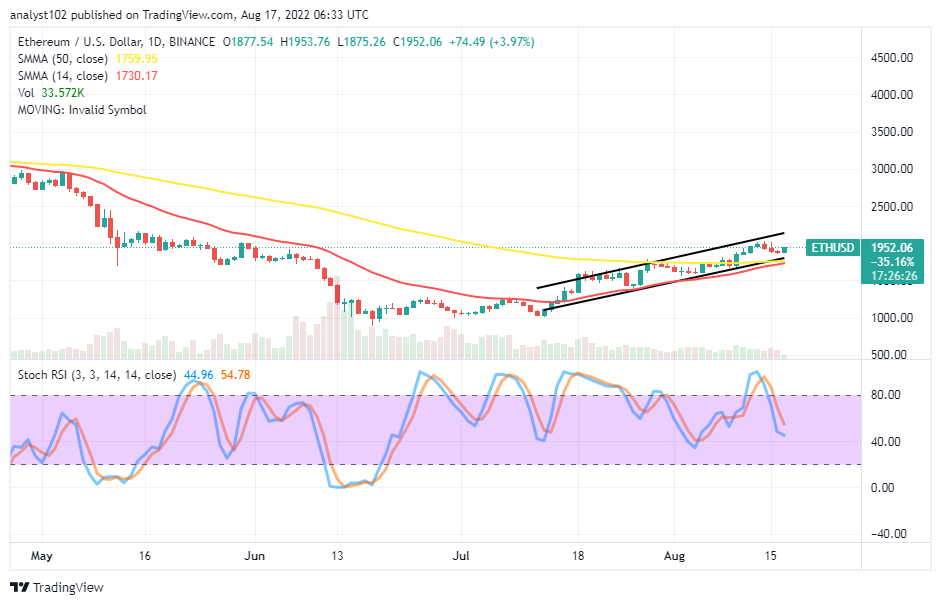Click the 0.00 Stoch RSI axis label
The width and height of the screenshot is (941, 605).
(x=882, y=488)
